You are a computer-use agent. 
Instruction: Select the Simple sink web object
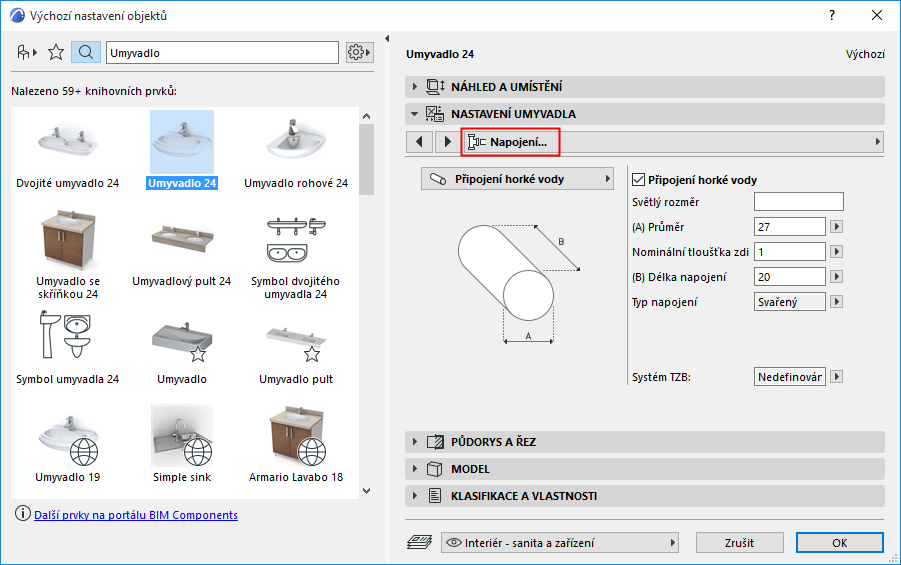pos(182,444)
